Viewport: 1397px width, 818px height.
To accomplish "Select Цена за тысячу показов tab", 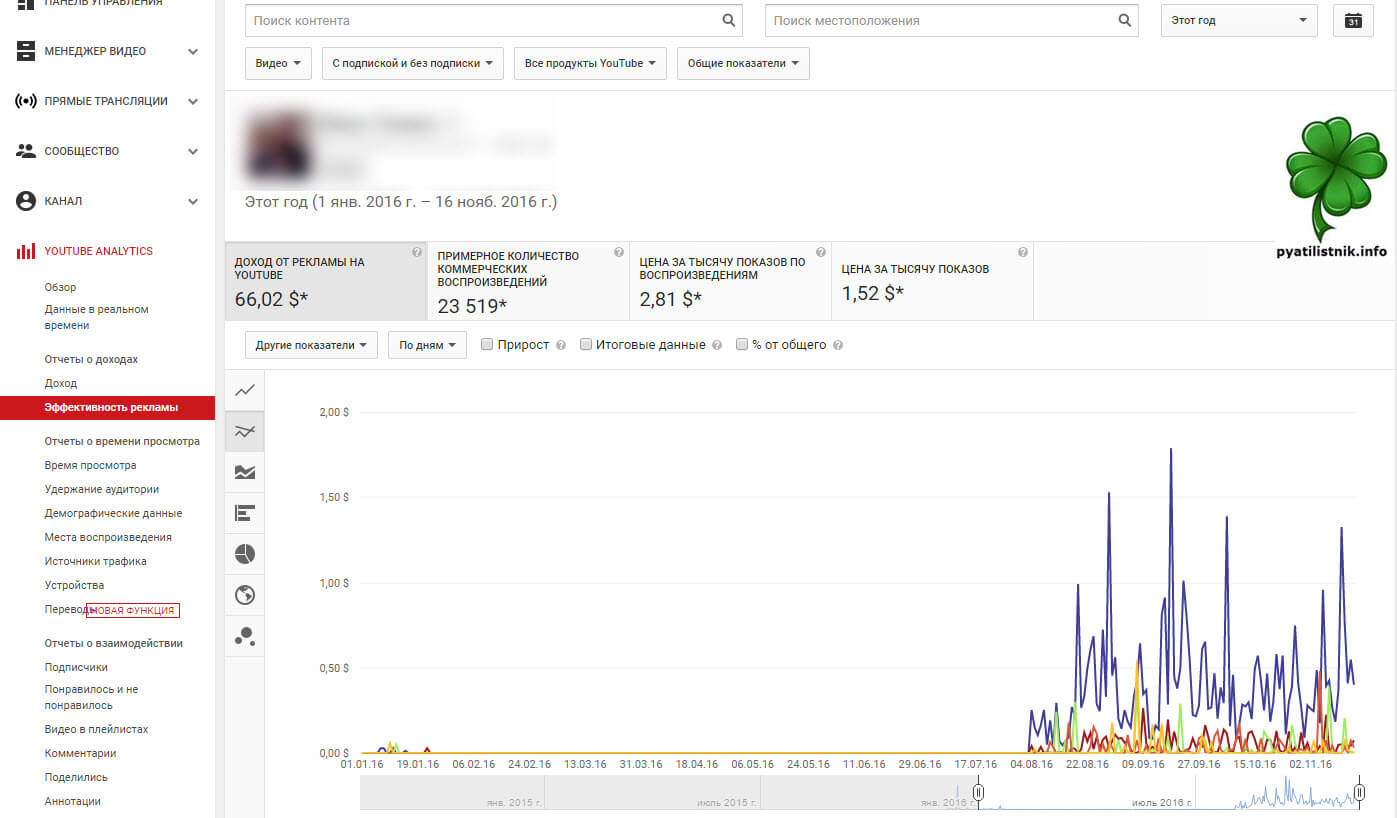I will pos(932,281).
